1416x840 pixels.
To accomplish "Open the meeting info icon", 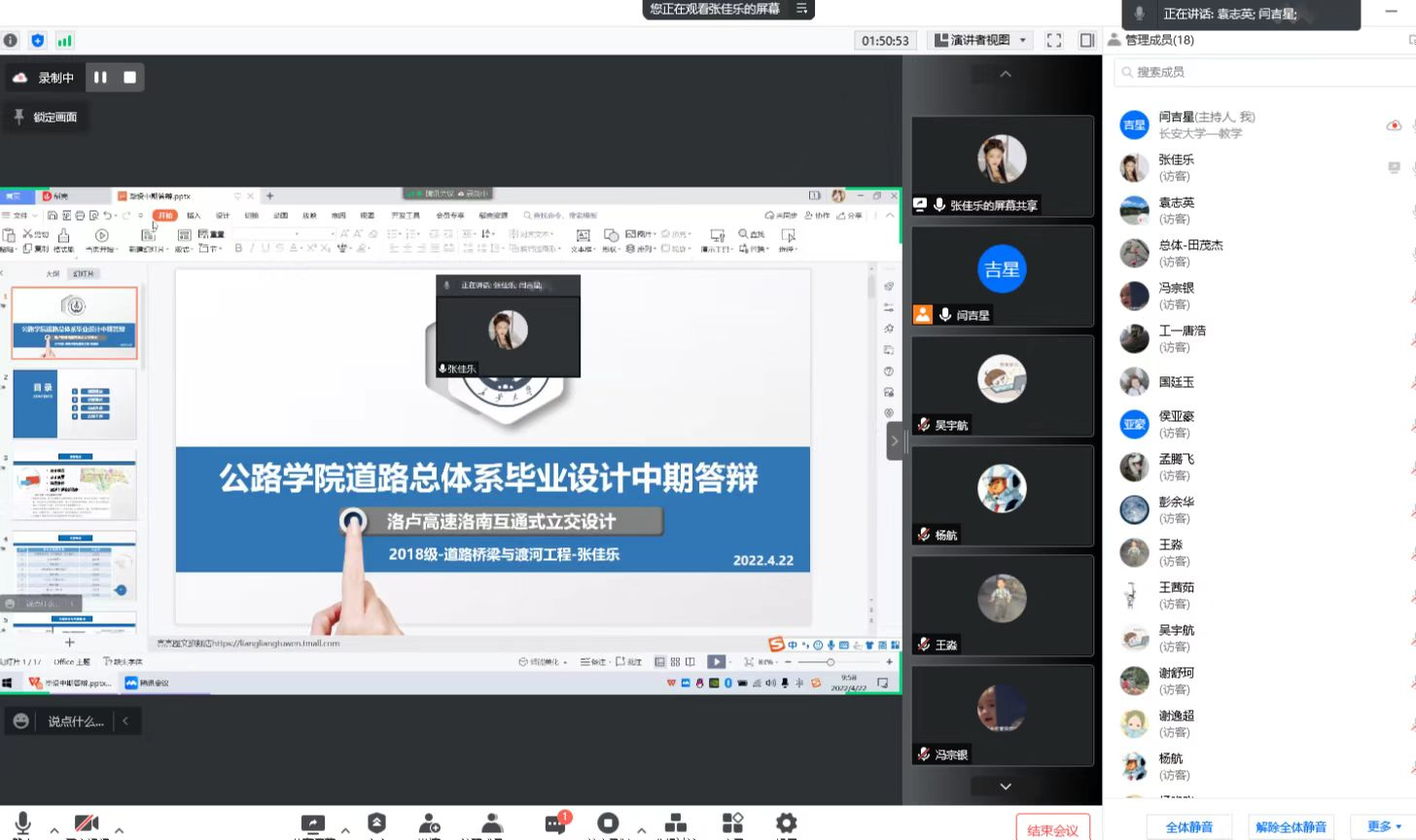I will 11,41.
